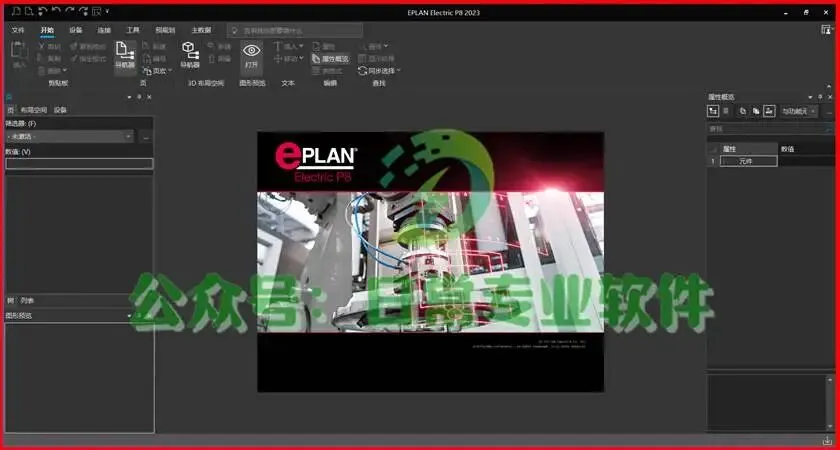Select the 开始 (Home) ribbon tab

(x=47, y=30)
